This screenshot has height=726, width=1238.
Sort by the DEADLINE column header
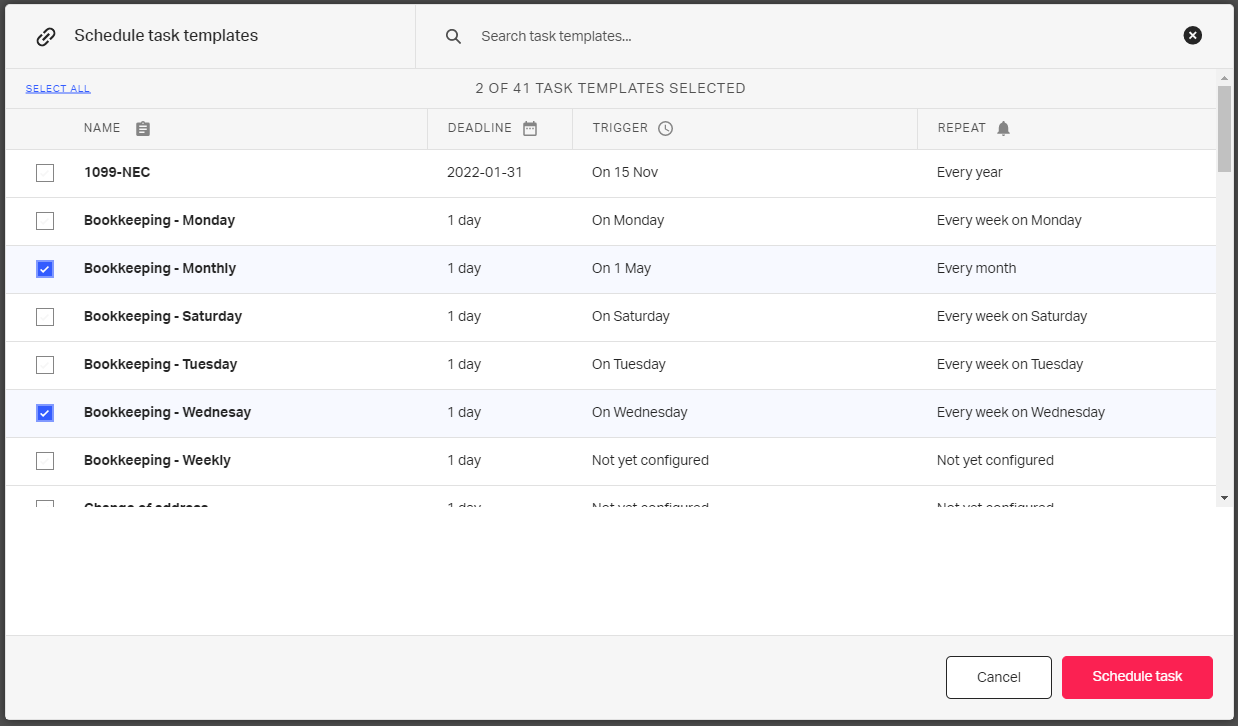479,128
